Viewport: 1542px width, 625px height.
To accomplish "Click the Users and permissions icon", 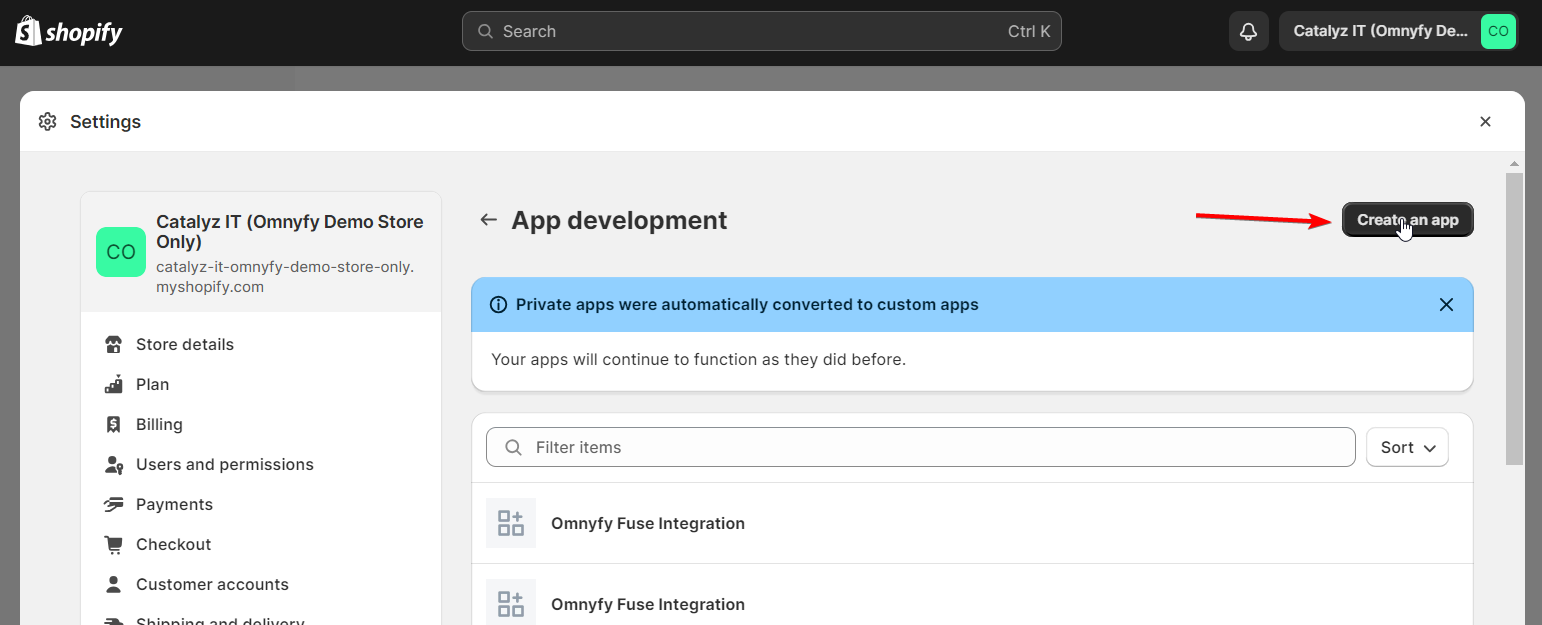I will (x=114, y=464).
